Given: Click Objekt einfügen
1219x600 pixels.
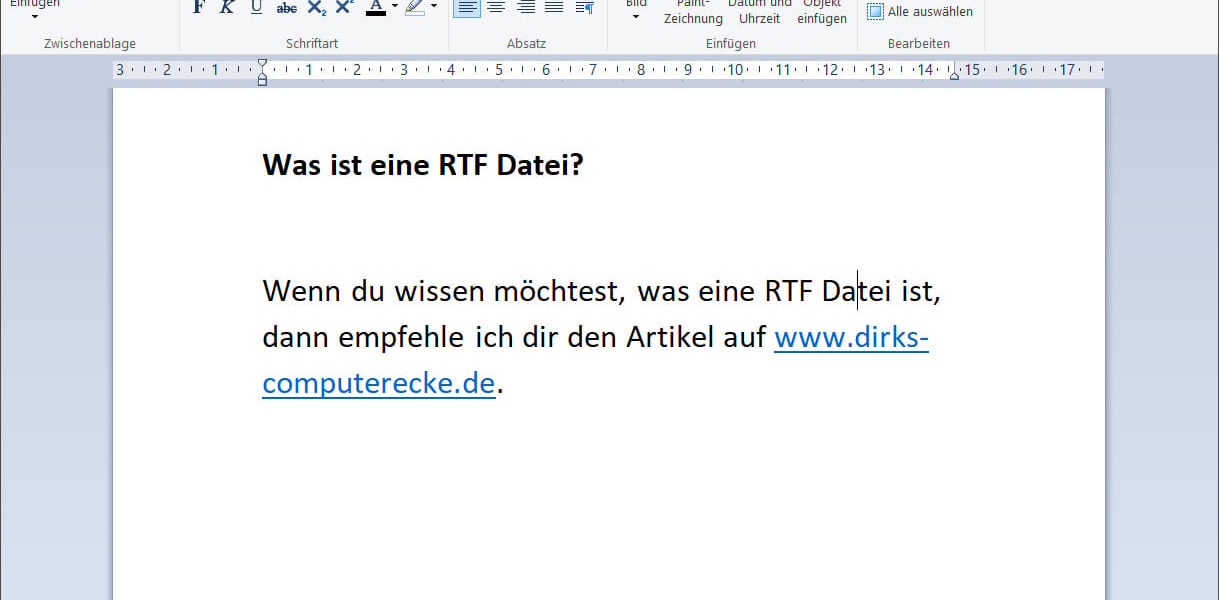Looking at the screenshot, I should click(x=822, y=12).
